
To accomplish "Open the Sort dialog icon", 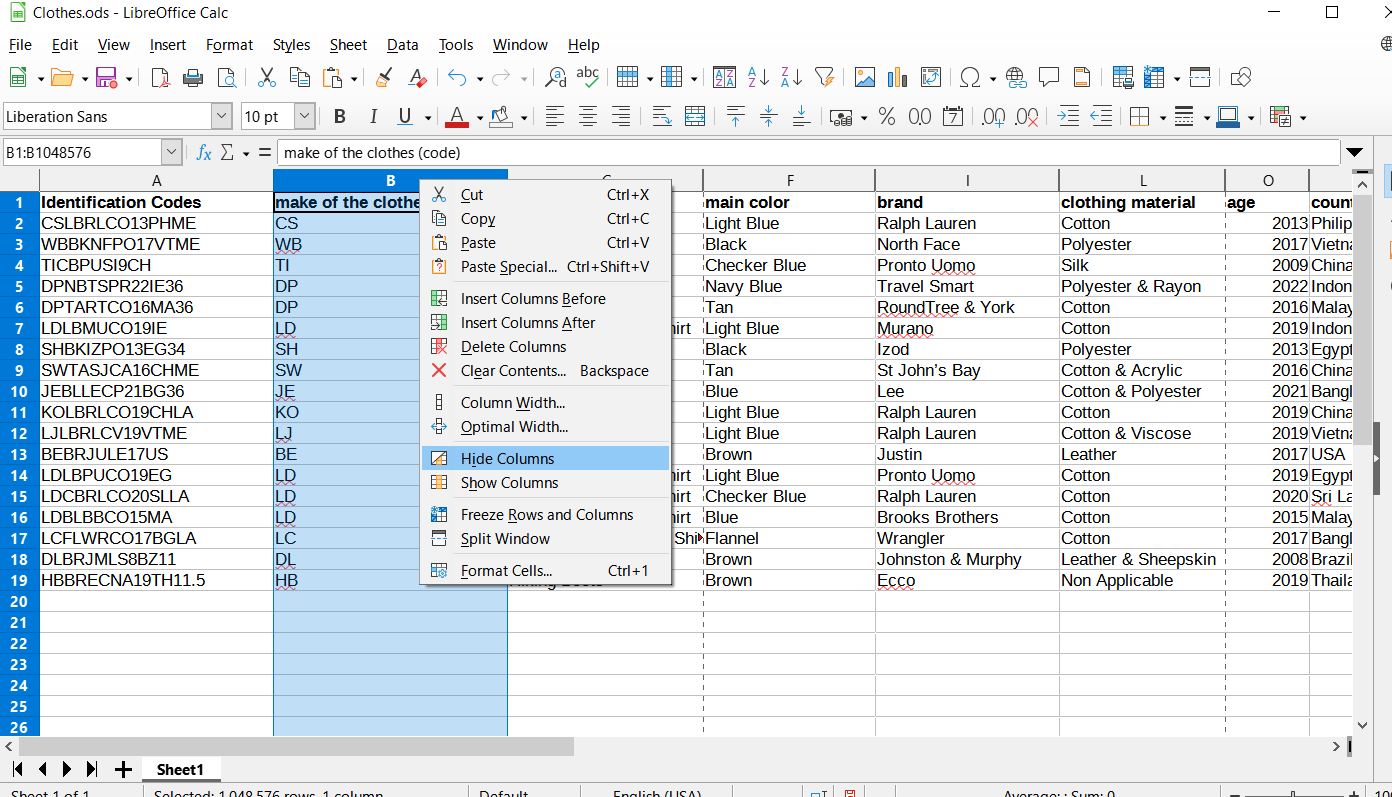I will [725, 77].
